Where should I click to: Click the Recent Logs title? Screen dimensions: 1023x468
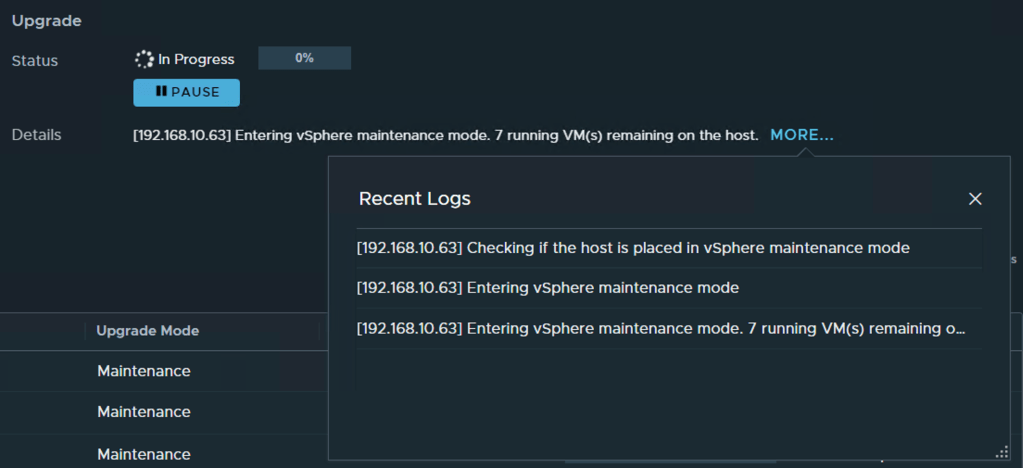point(414,199)
